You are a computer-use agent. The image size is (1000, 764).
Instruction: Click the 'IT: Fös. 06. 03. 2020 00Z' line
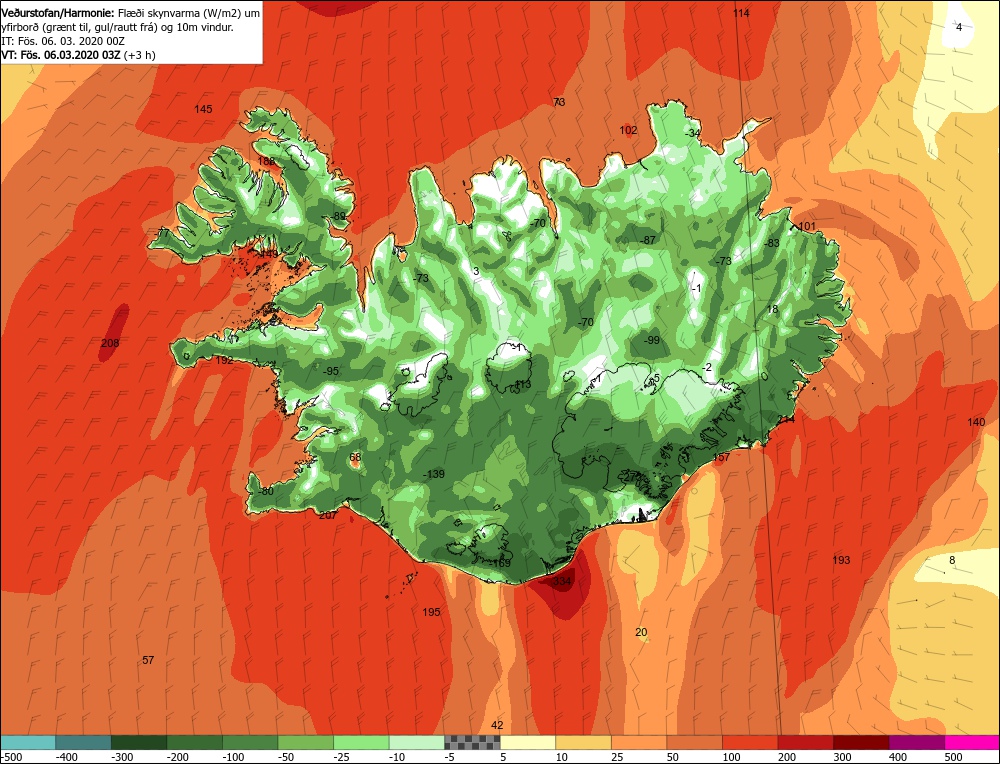point(62,41)
